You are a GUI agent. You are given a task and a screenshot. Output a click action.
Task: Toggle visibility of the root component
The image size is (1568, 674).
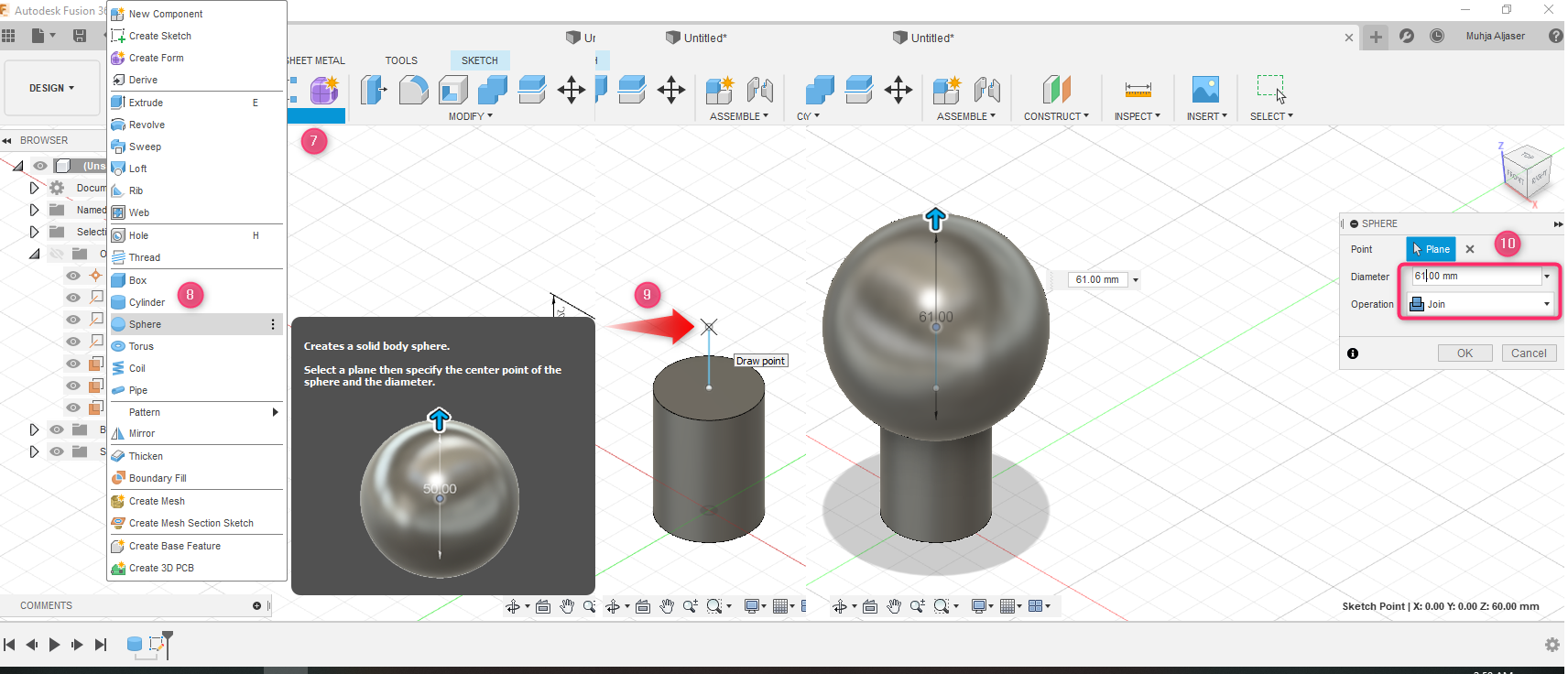tap(40, 166)
